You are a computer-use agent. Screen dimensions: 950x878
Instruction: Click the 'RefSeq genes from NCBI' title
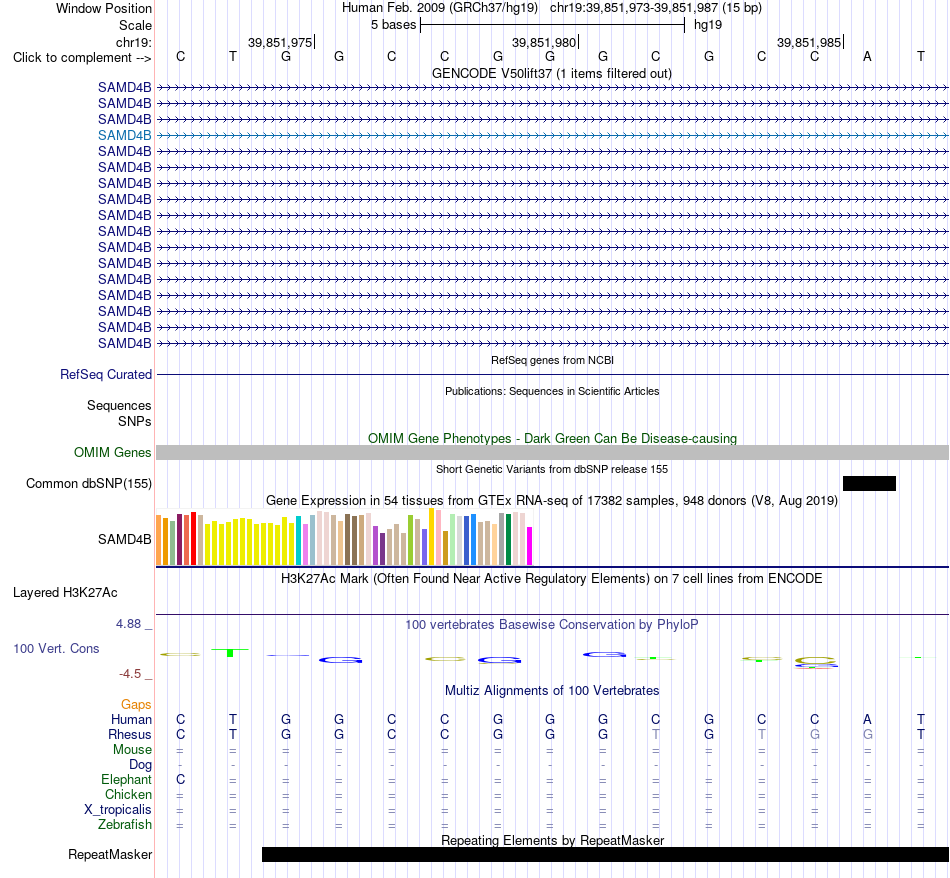click(552, 360)
